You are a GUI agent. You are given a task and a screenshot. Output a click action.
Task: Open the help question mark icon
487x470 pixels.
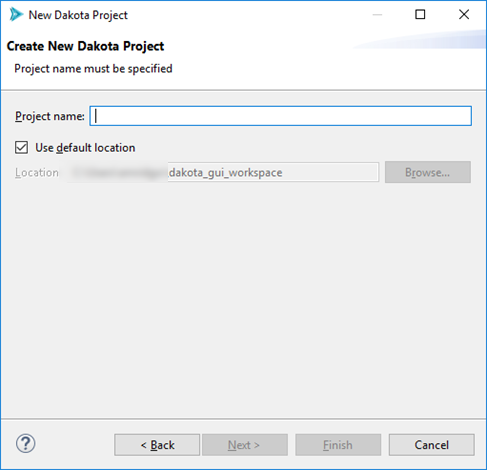(25, 444)
